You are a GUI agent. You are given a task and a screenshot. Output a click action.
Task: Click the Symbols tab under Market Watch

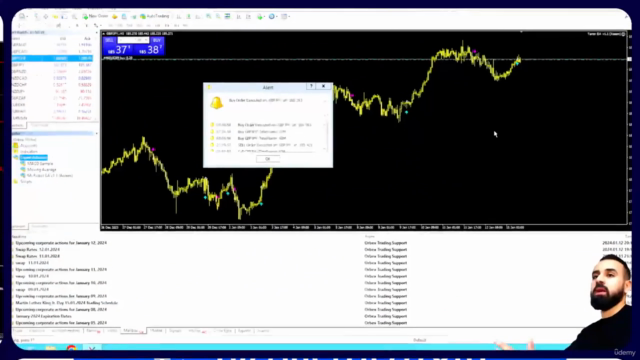click(x=19, y=125)
